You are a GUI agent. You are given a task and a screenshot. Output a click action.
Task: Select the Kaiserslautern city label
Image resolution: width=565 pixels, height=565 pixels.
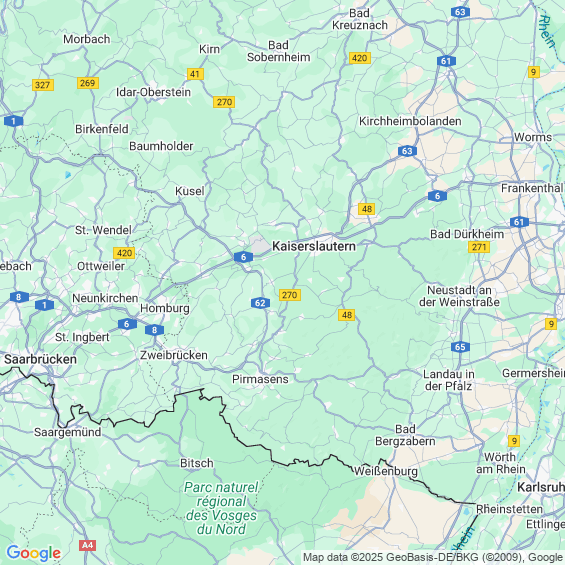(x=314, y=246)
